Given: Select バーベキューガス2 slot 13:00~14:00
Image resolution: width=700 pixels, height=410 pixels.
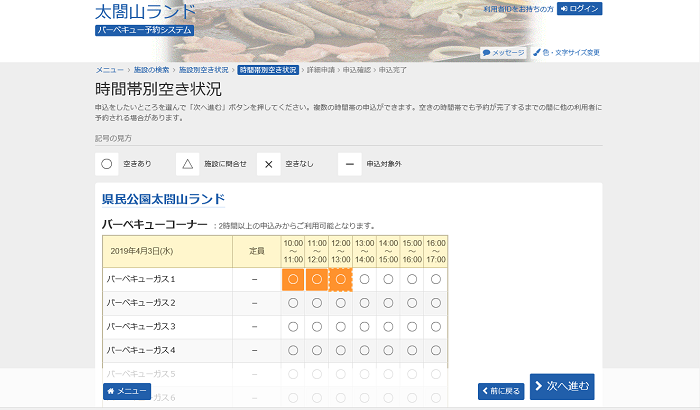Looking at the screenshot, I should click(x=364, y=303).
